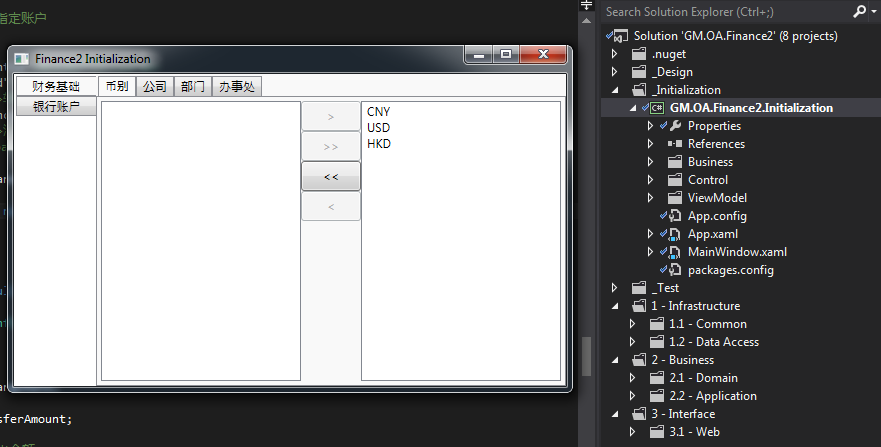This screenshot has height=447, width=881.
Task: Select USD in the currency list
Action: (378, 128)
